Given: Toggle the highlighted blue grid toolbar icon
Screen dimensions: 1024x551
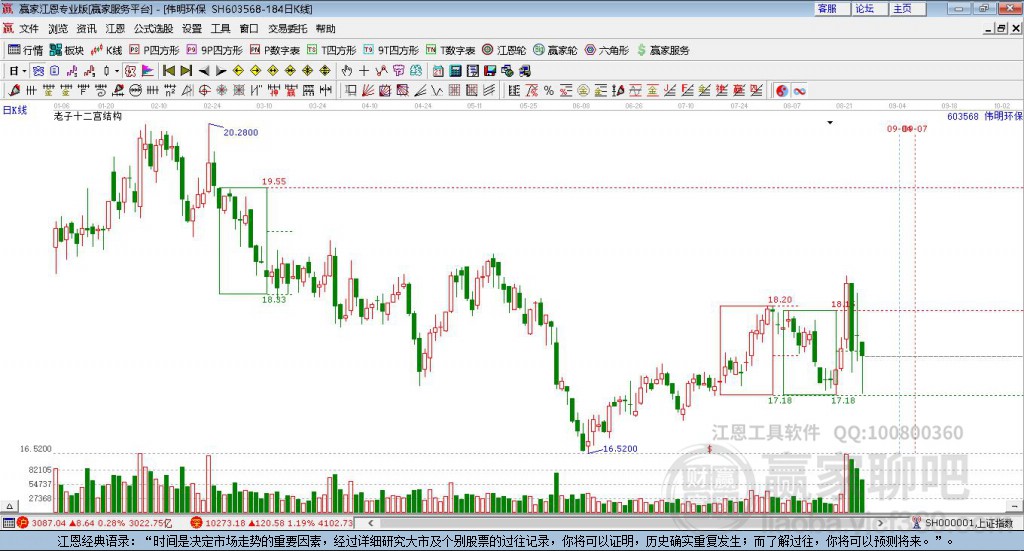Looking at the screenshot, I should coord(38,71).
